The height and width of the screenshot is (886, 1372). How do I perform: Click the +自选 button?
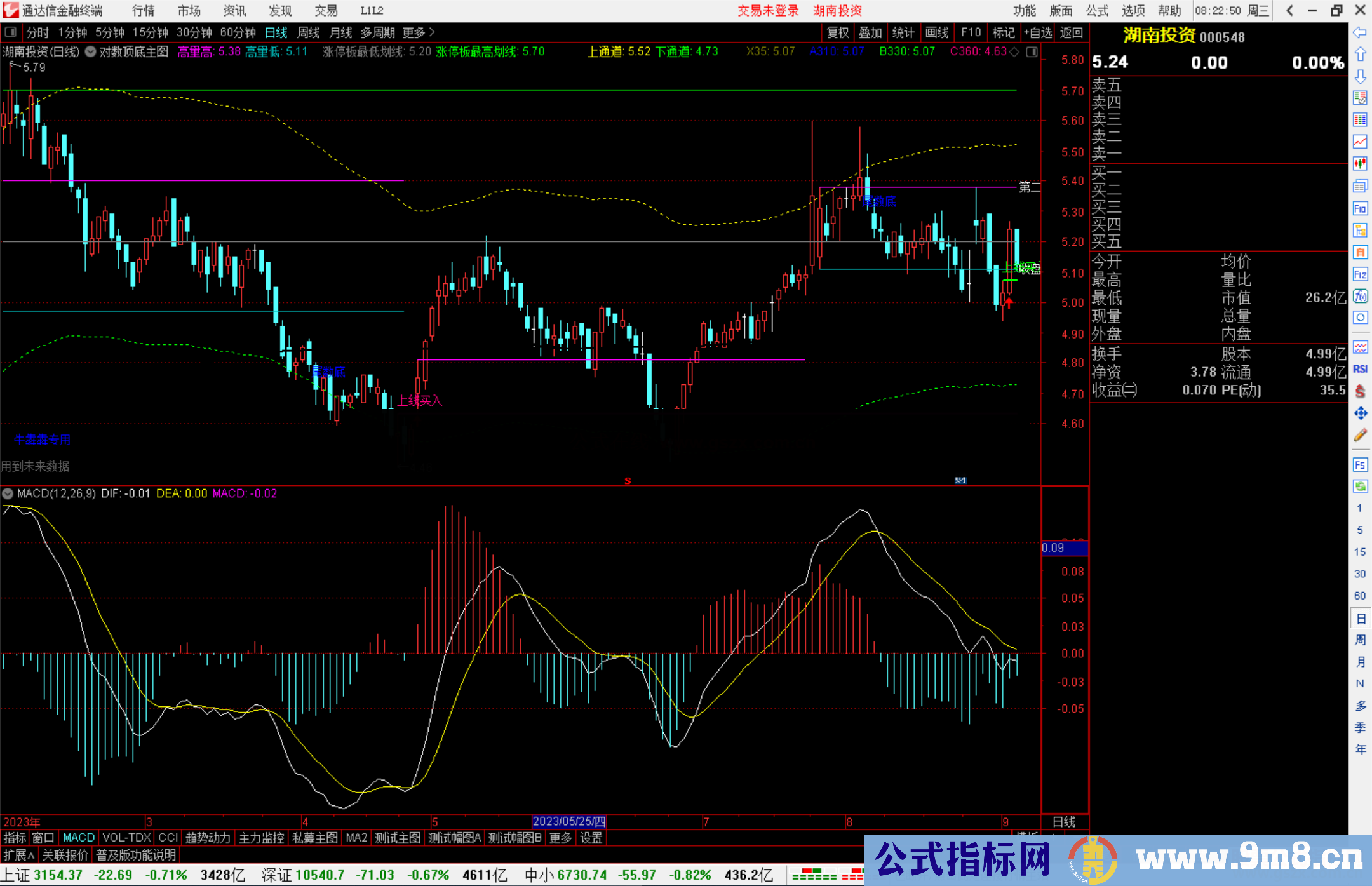point(1037,32)
